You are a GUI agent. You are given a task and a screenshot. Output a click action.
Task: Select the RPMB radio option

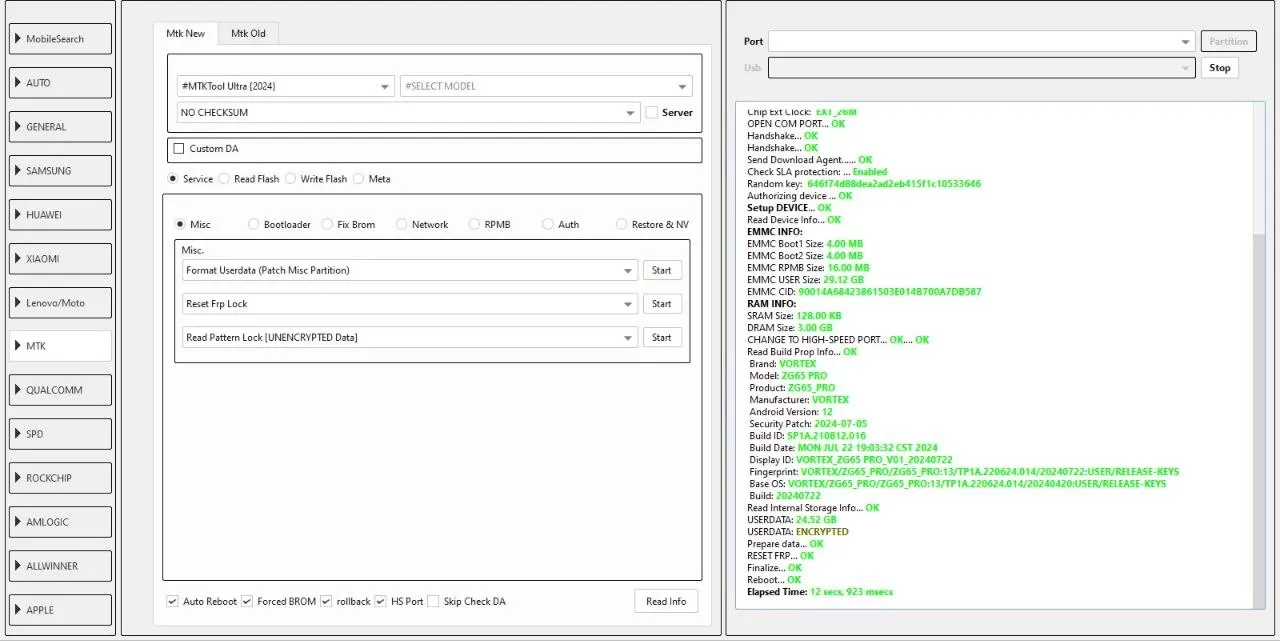(474, 225)
